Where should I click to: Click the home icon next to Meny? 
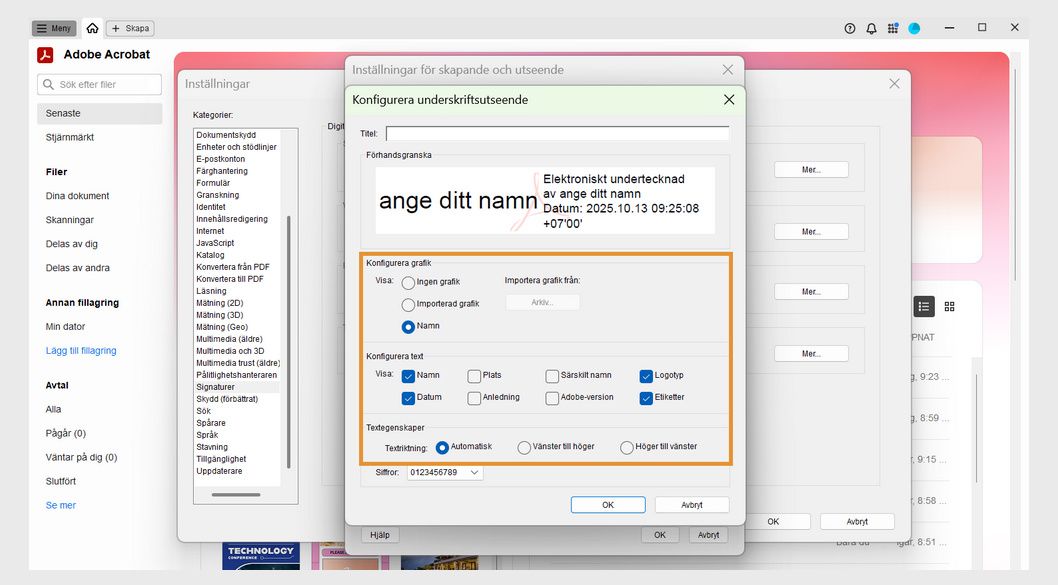pos(93,28)
